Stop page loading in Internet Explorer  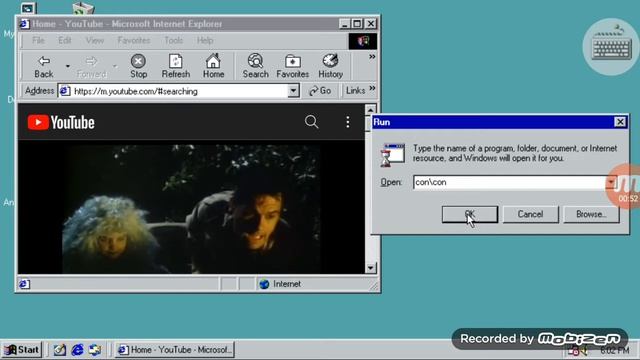point(138,67)
